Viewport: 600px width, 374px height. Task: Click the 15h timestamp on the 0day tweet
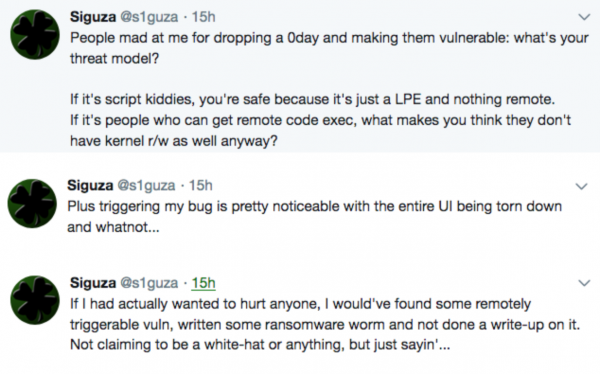[203, 17]
